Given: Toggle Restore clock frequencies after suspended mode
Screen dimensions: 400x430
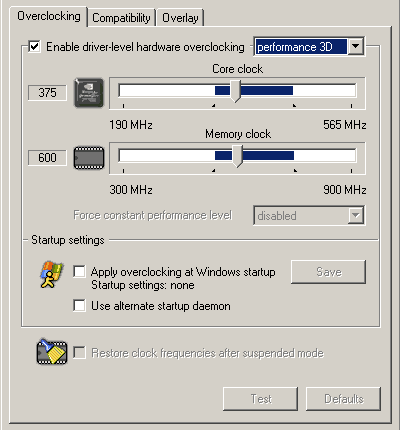Looking at the screenshot, I should coord(79,352).
